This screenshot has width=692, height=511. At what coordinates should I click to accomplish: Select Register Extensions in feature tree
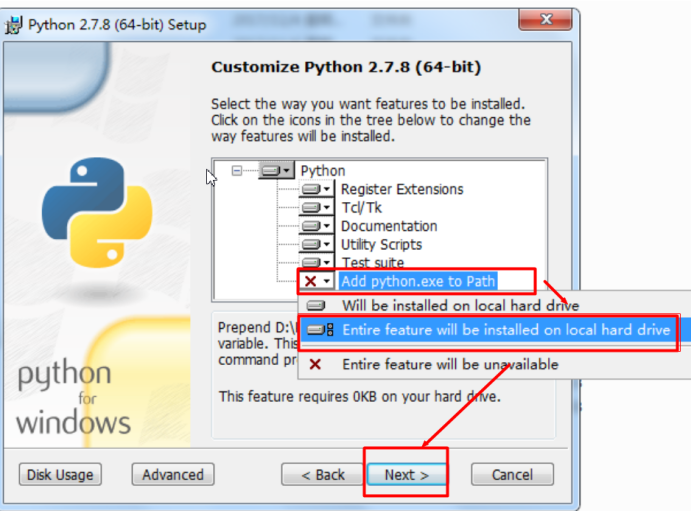click(x=402, y=189)
